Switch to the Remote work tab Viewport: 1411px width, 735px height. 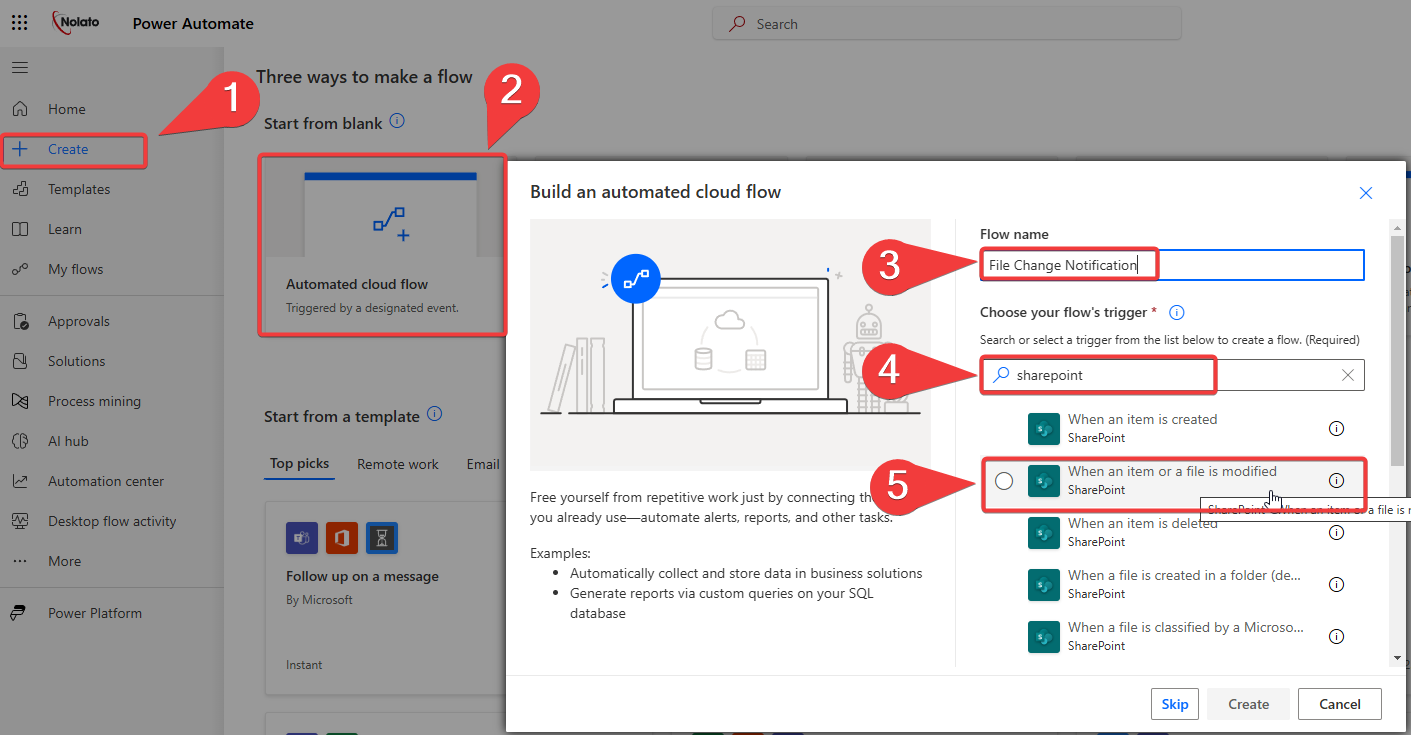click(398, 464)
